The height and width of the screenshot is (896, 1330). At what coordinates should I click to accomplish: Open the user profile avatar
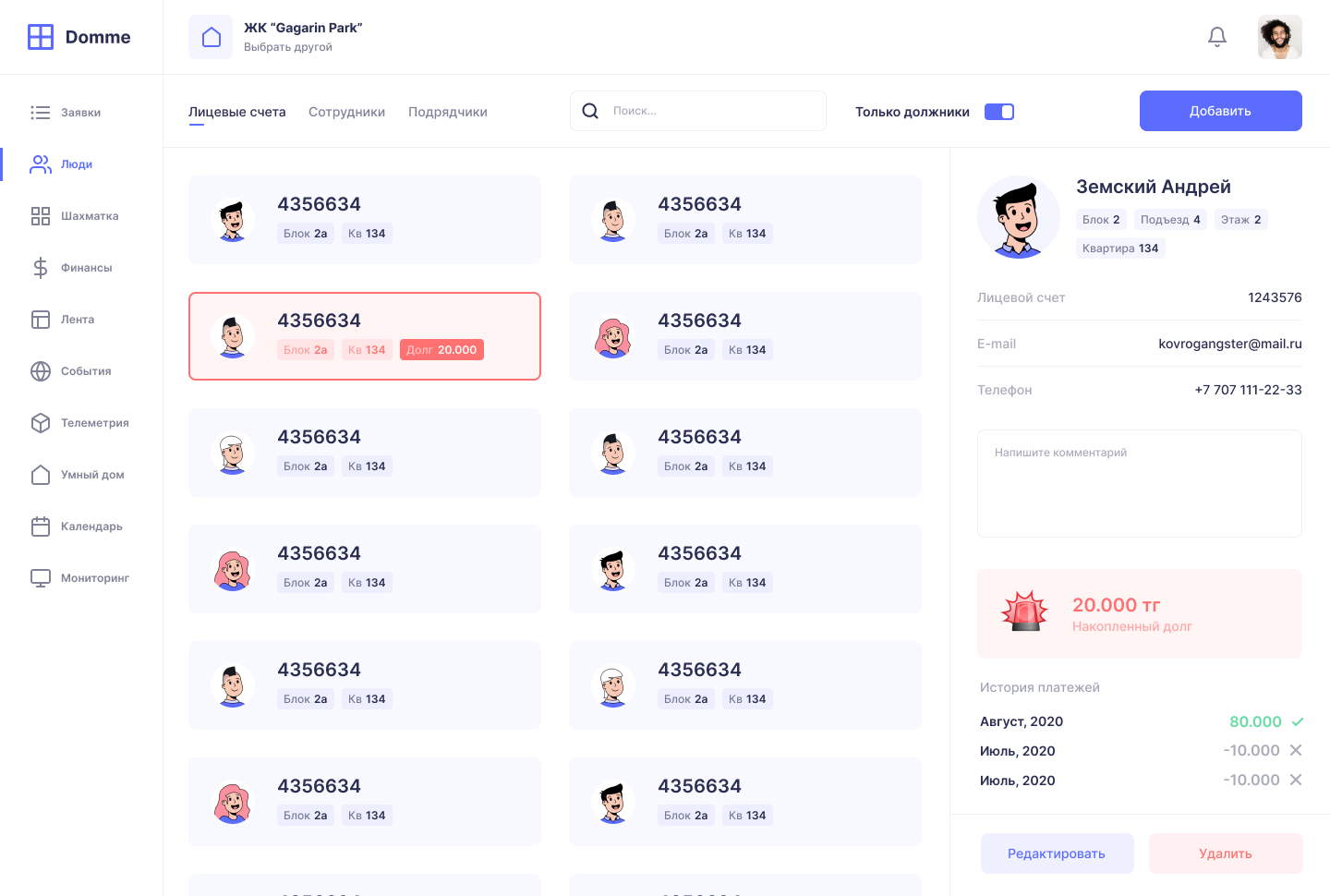pos(1279,37)
